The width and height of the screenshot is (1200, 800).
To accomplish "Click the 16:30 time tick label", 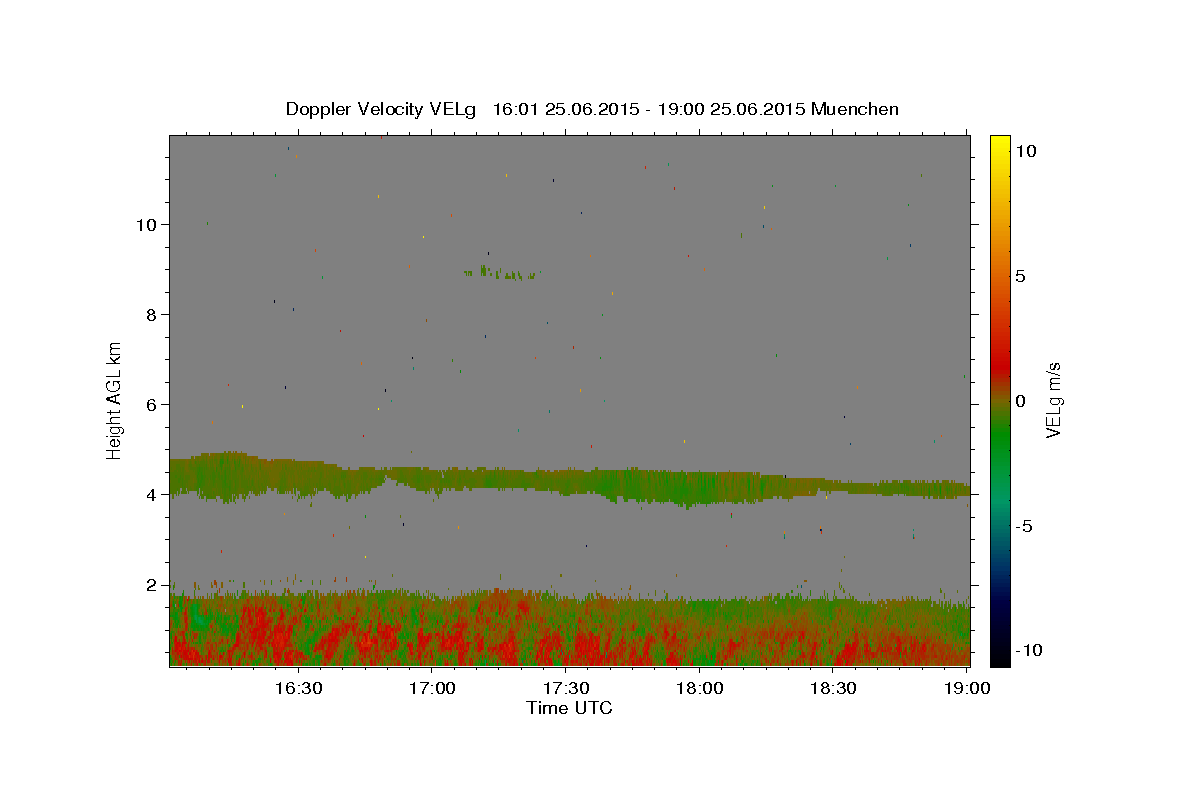I will coord(298,688).
